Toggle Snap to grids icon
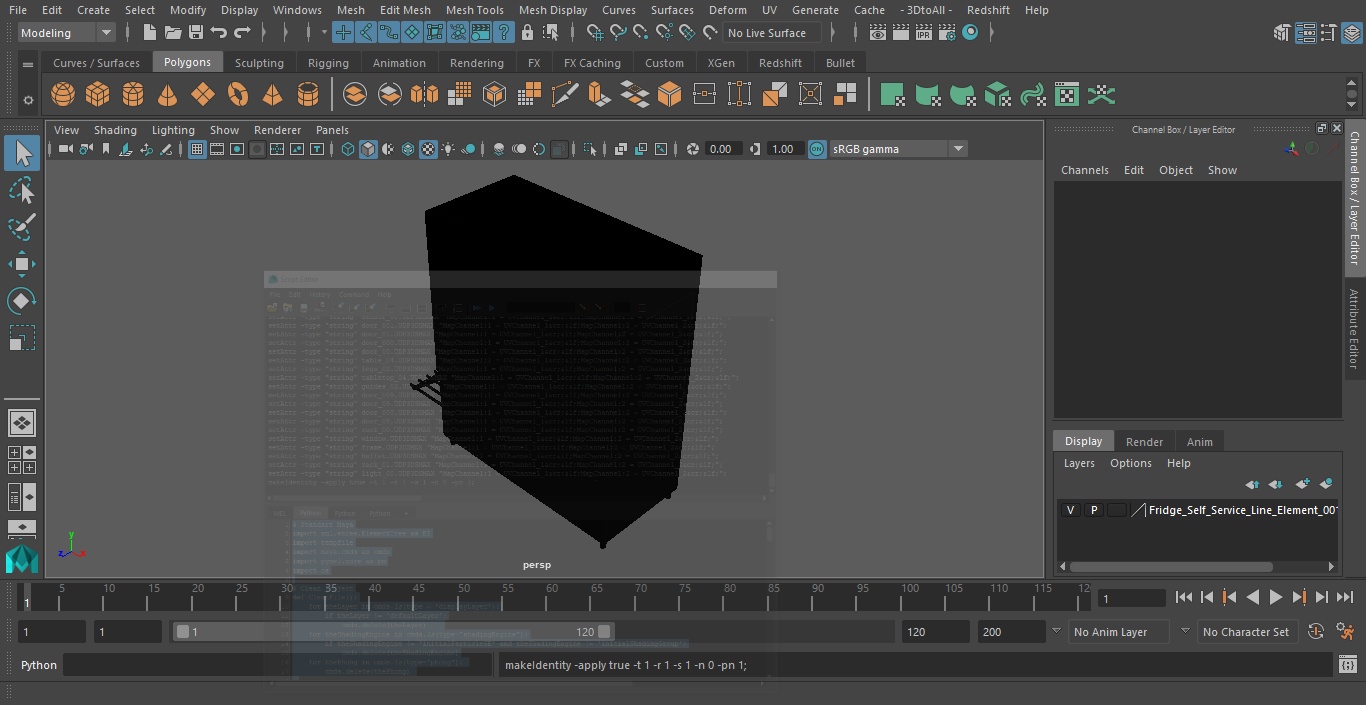This screenshot has height=705, width=1366. [596, 33]
